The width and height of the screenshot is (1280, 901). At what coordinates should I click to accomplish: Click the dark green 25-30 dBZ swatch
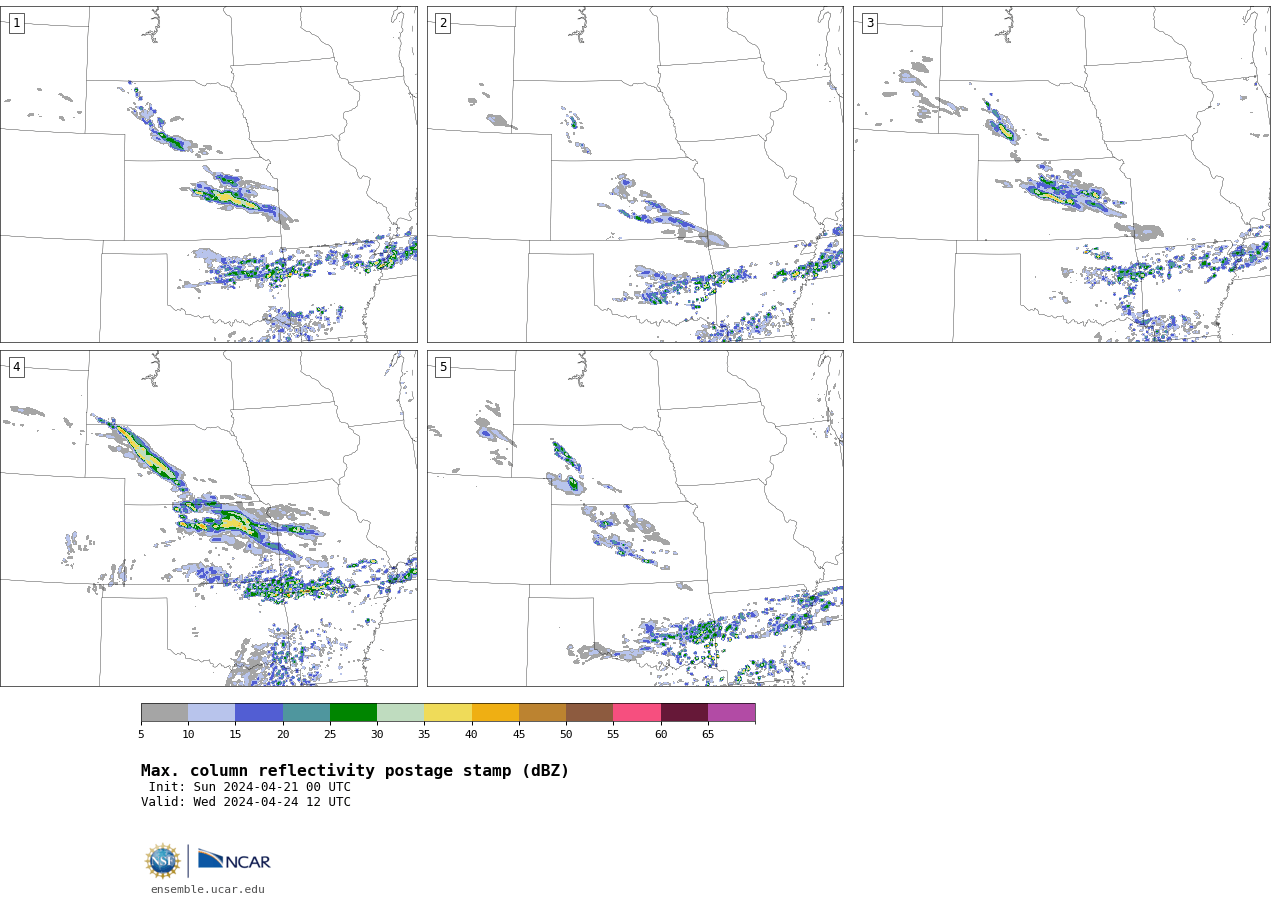point(353,712)
